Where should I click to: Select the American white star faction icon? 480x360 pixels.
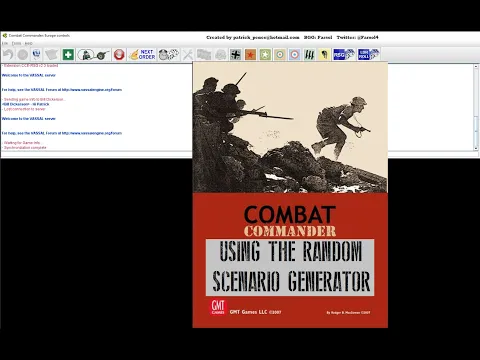(x=265, y=54)
